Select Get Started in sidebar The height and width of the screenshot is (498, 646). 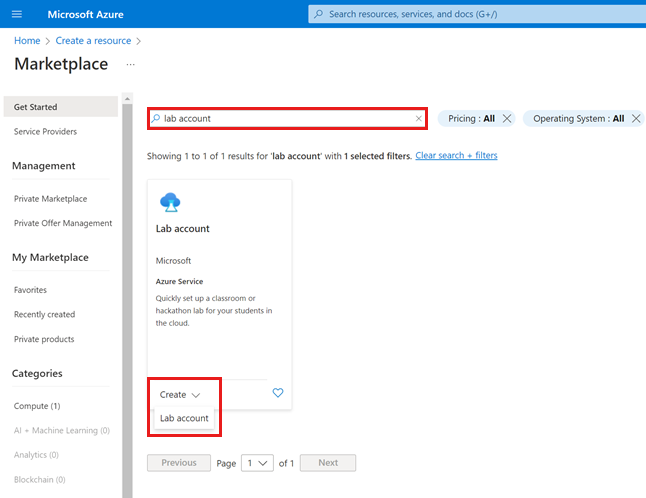pyautogui.click(x=61, y=107)
